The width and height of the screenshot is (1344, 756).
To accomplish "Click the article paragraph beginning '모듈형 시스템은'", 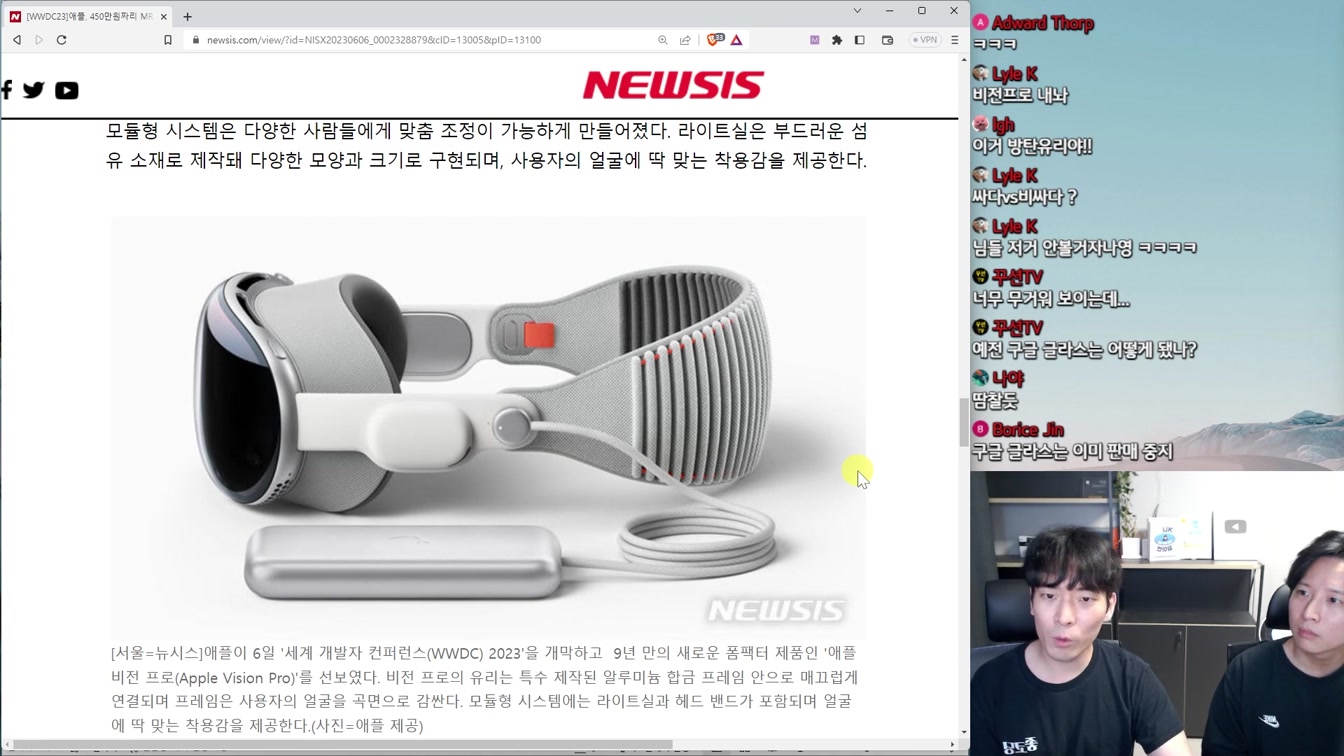I will (x=487, y=145).
